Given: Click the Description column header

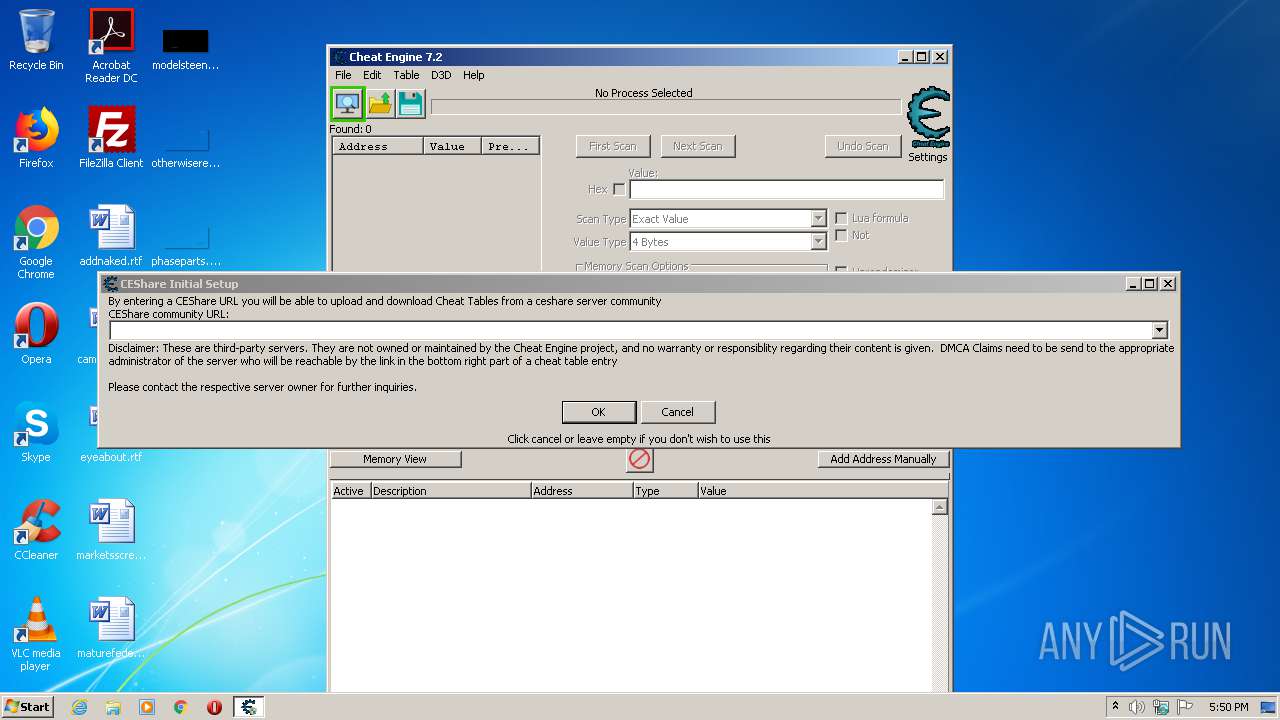Looking at the screenshot, I should [x=450, y=491].
